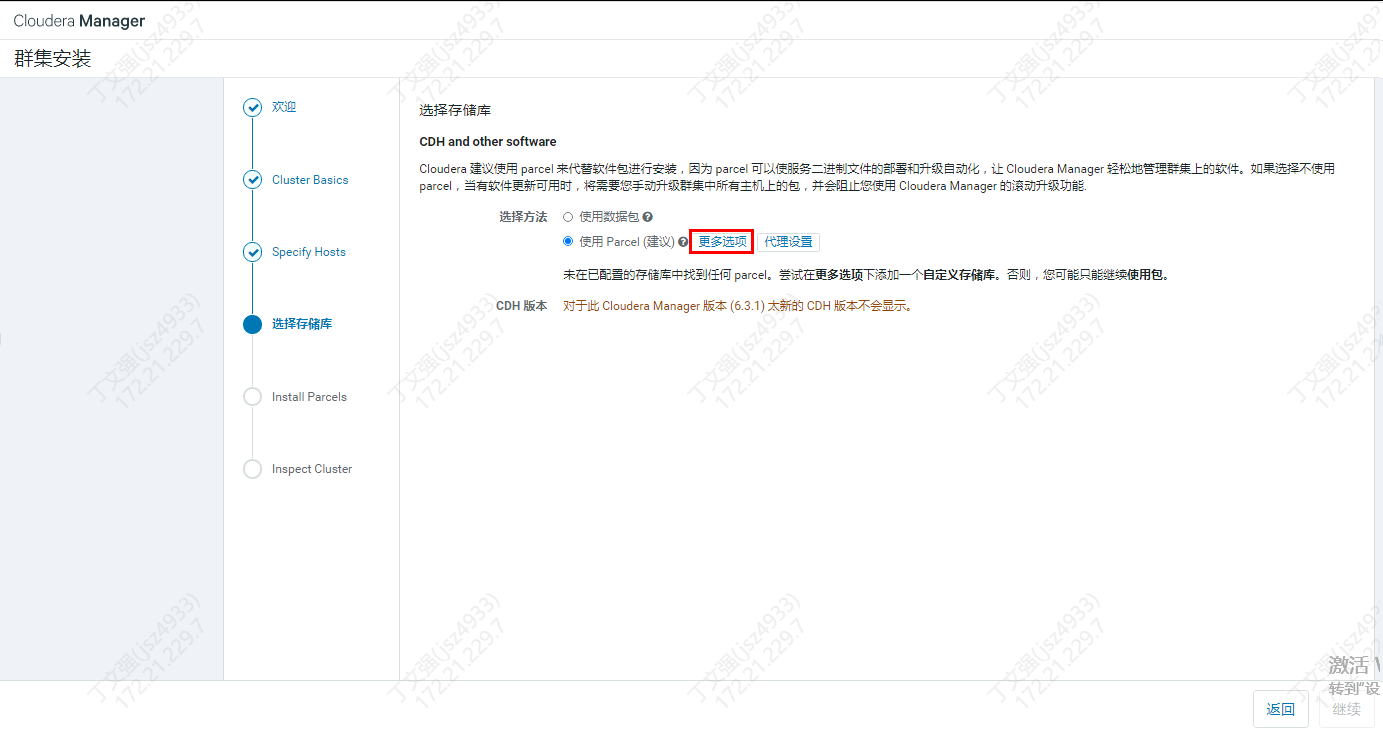
Task: Click the CDH 版本 field label
Action: 522,306
